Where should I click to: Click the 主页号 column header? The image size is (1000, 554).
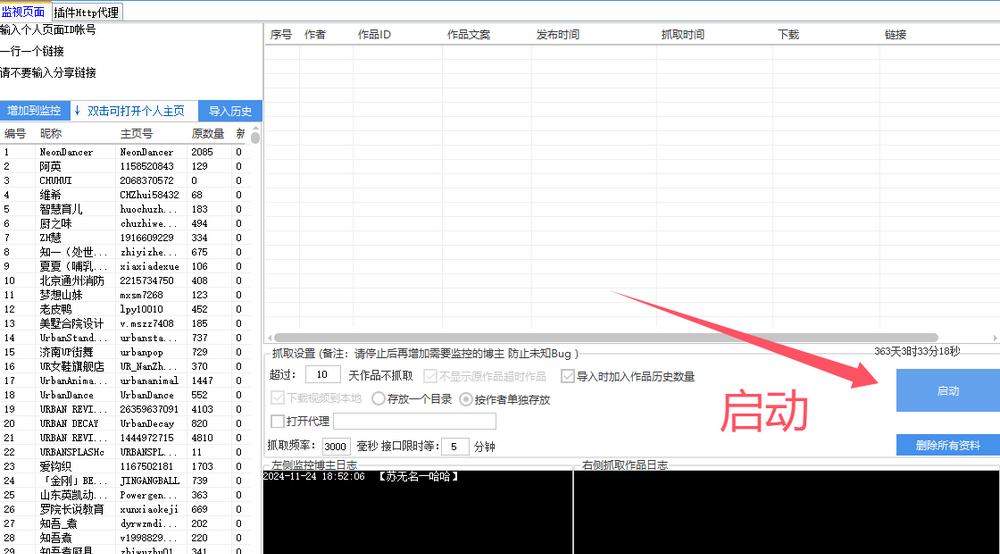[136, 134]
